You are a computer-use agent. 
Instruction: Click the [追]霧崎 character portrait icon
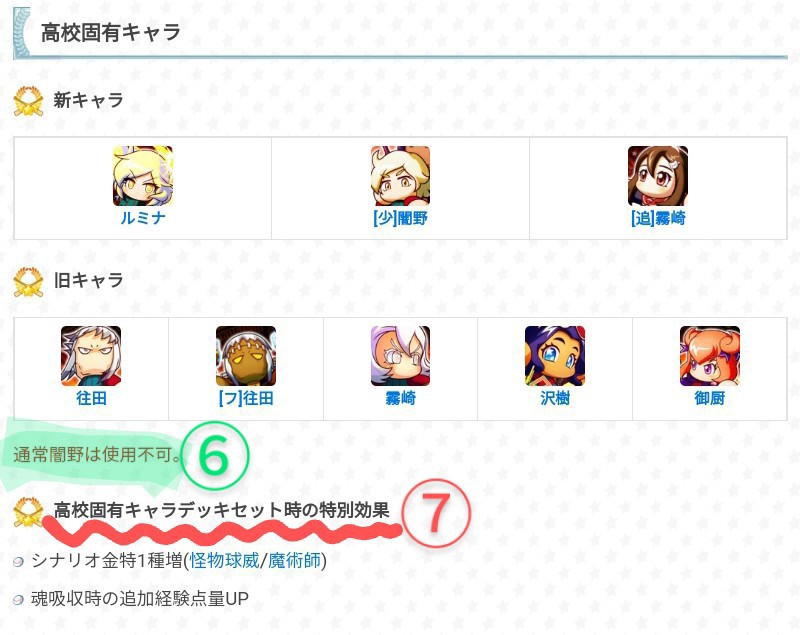(x=658, y=176)
